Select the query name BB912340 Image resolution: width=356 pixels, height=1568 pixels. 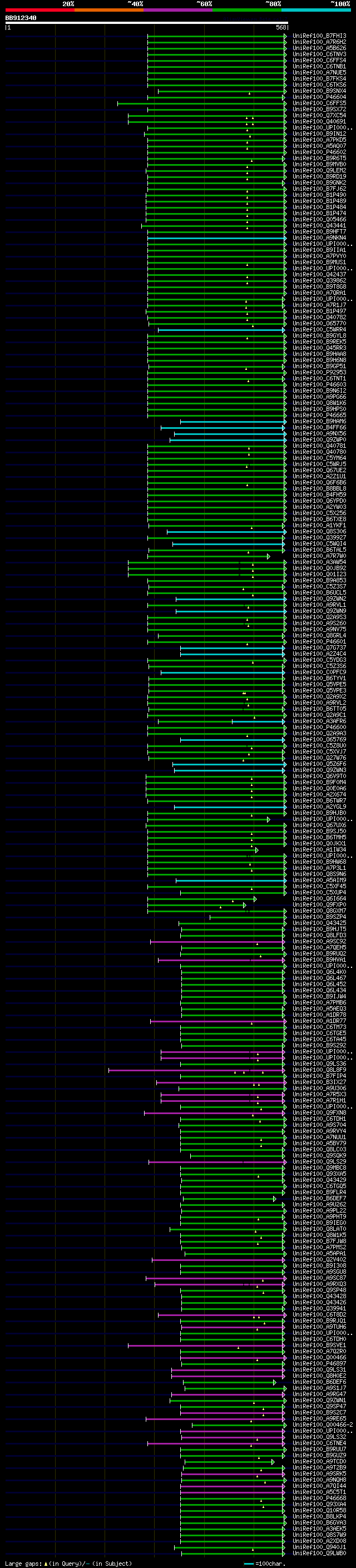21,18
